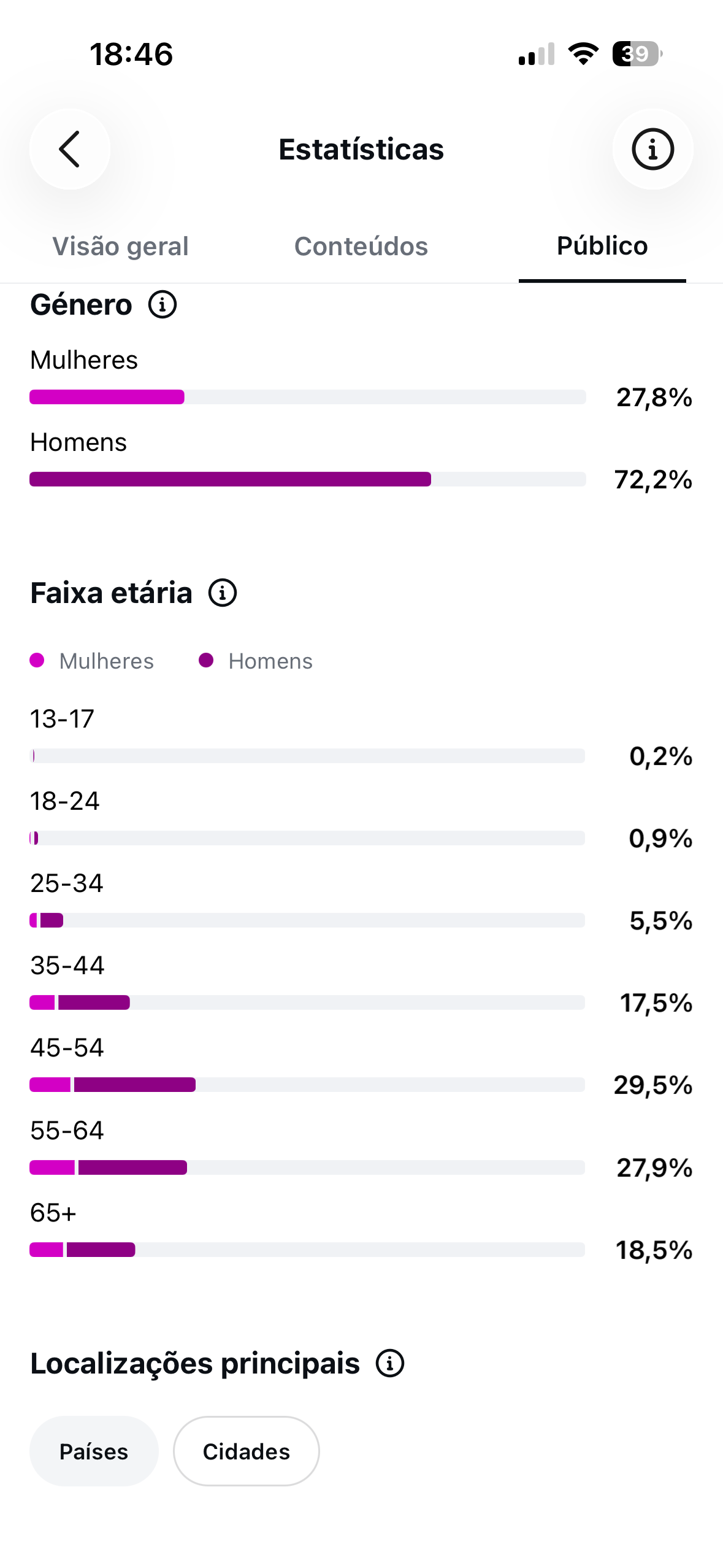Open the Estatísticas info icon at top right

click(x=652, y=149)
